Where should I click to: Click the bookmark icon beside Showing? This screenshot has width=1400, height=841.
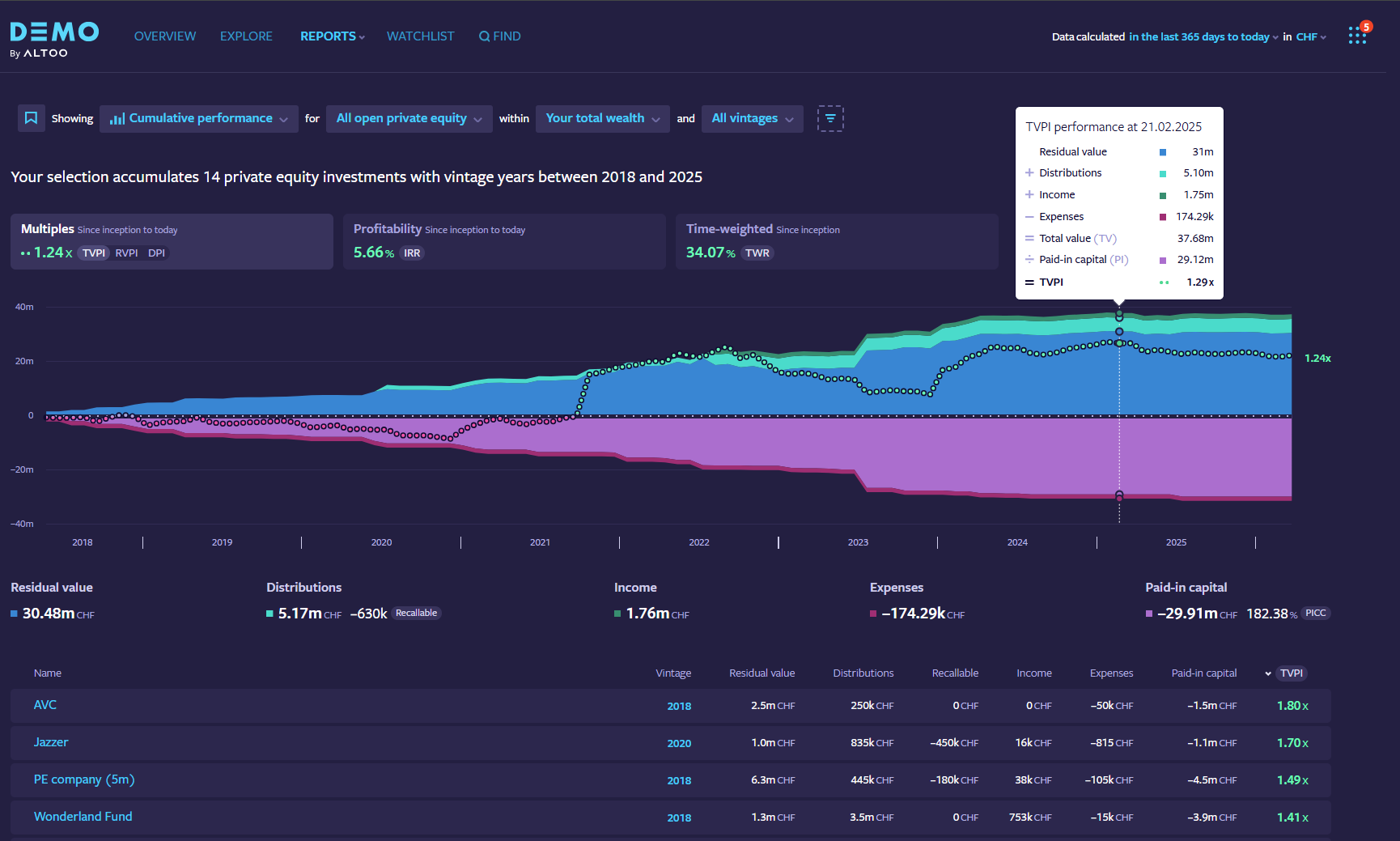(31, 118)
